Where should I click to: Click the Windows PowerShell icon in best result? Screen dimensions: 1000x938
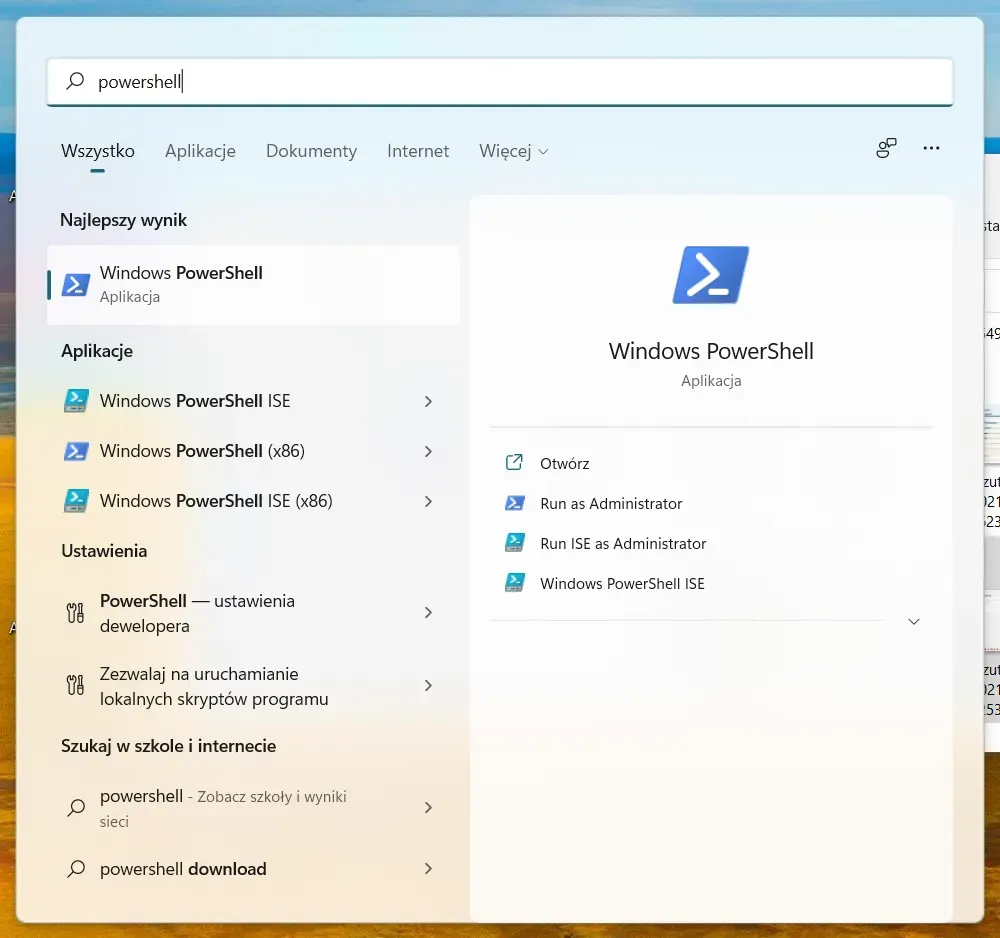tap(76, 285)
